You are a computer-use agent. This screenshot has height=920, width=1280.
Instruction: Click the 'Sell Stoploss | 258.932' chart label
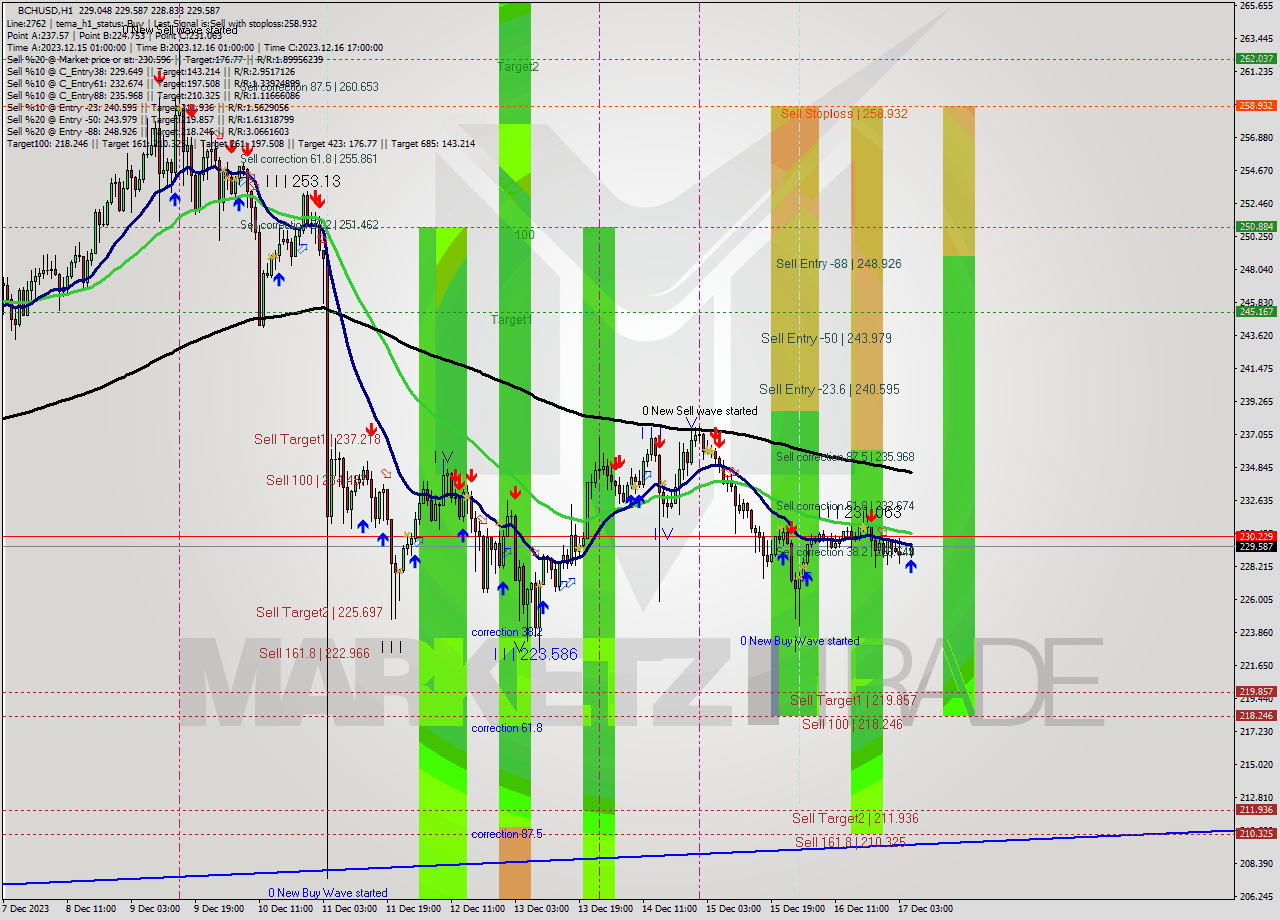pos(844,114)
